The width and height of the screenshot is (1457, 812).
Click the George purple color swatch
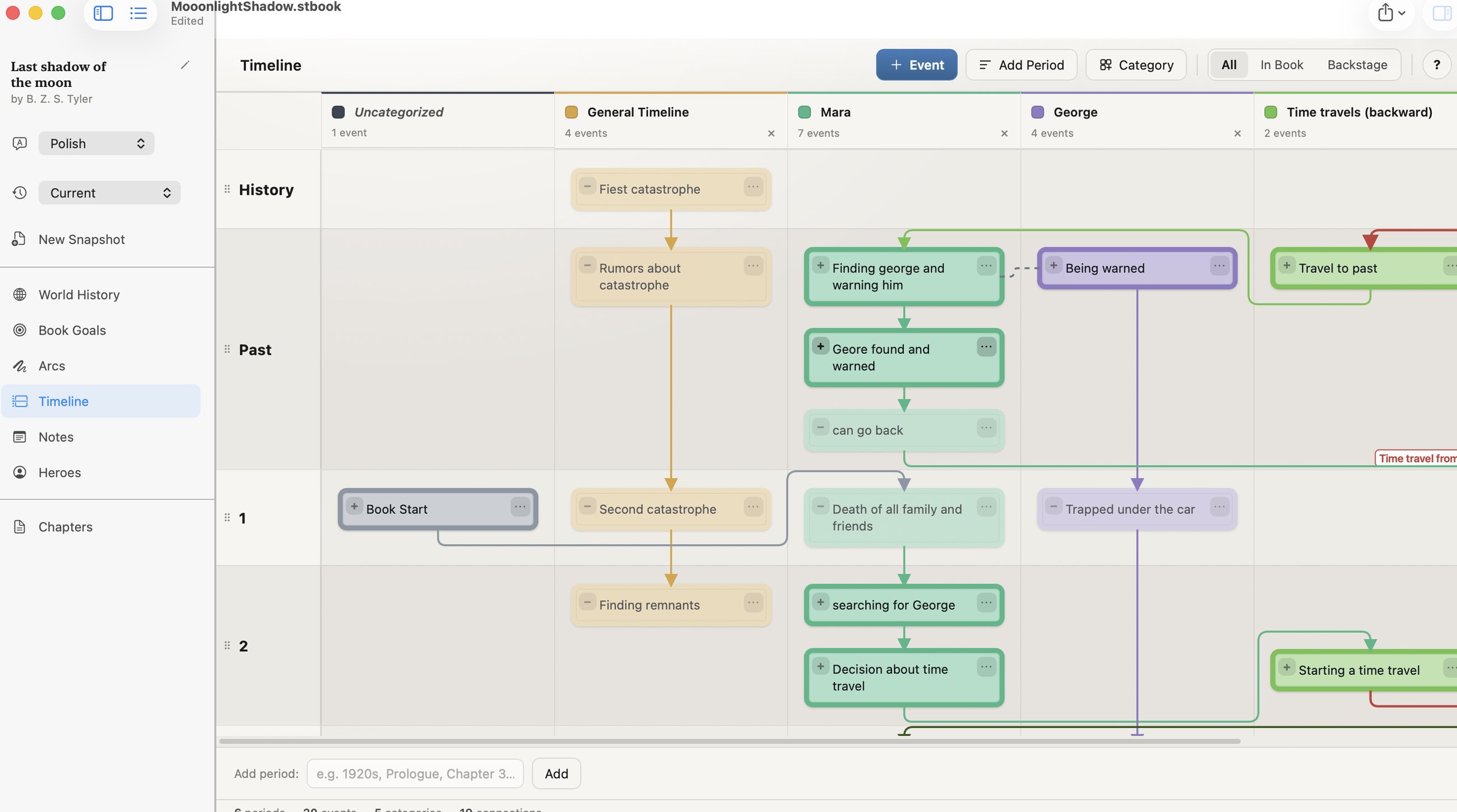coord(1037,112)
